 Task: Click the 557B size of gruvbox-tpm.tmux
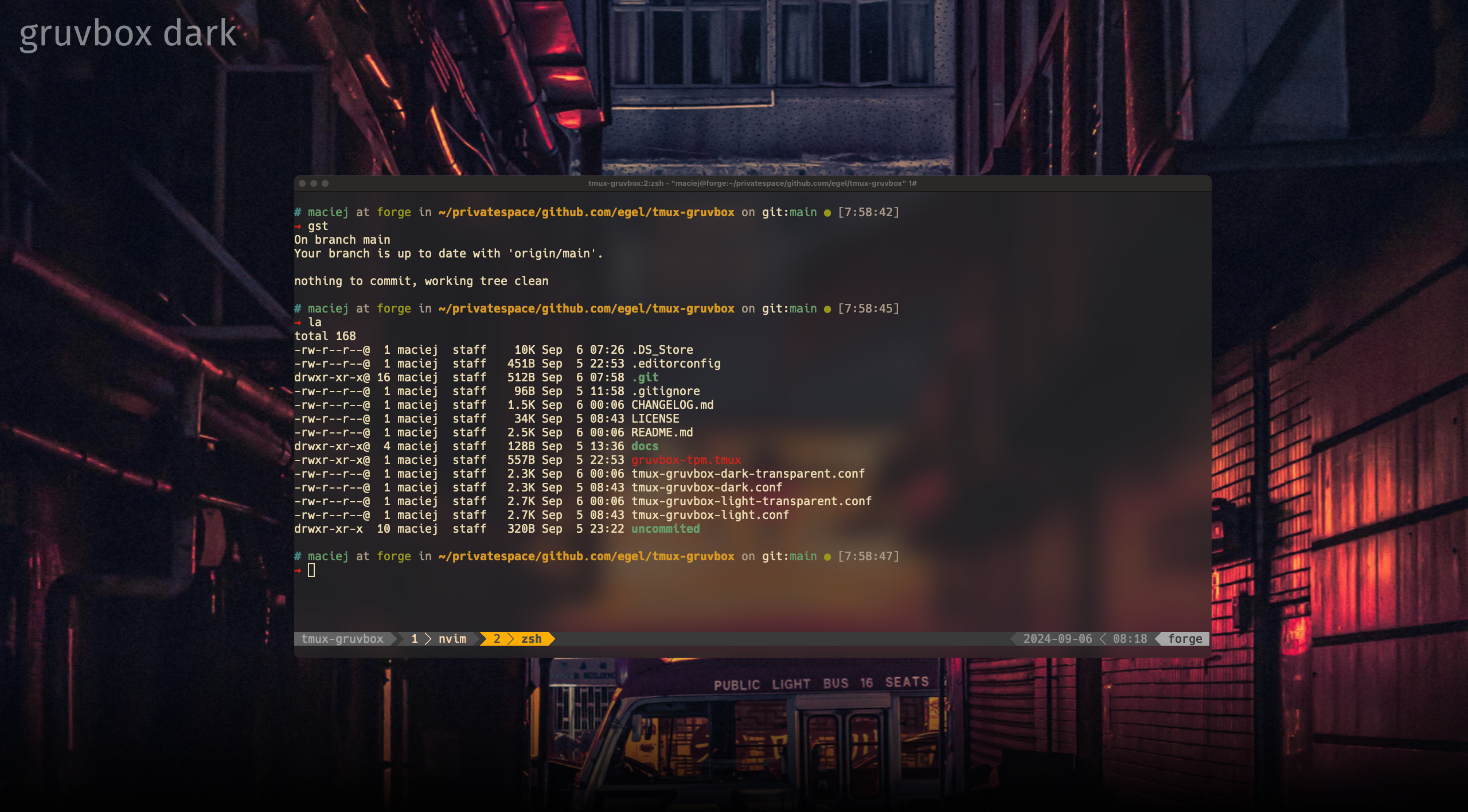(x=521, y=460)
